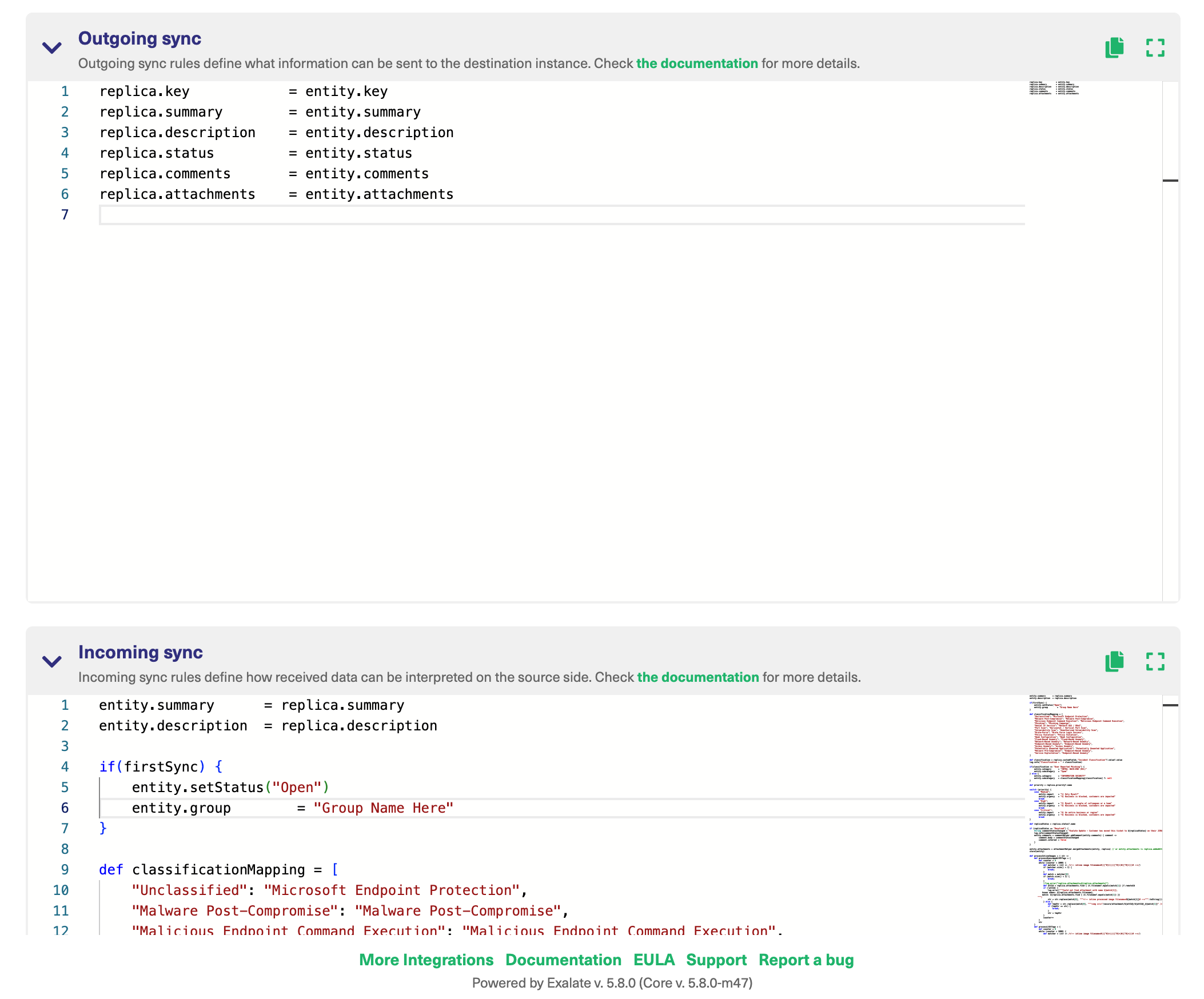This screenshot has height=999, width=1204.
Task: Copy the Outgoing sync script to clipboard
Action: tap(1114, 47)
